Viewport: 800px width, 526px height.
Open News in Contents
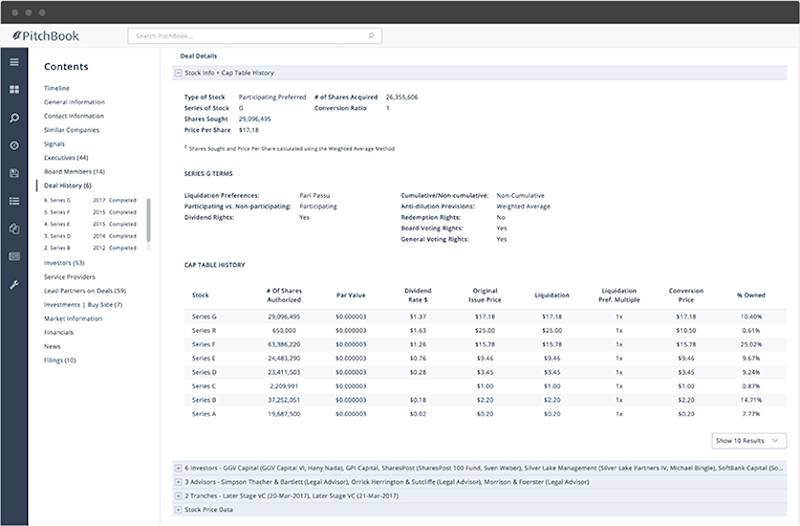pyautogui.click(x=52, y=346)
